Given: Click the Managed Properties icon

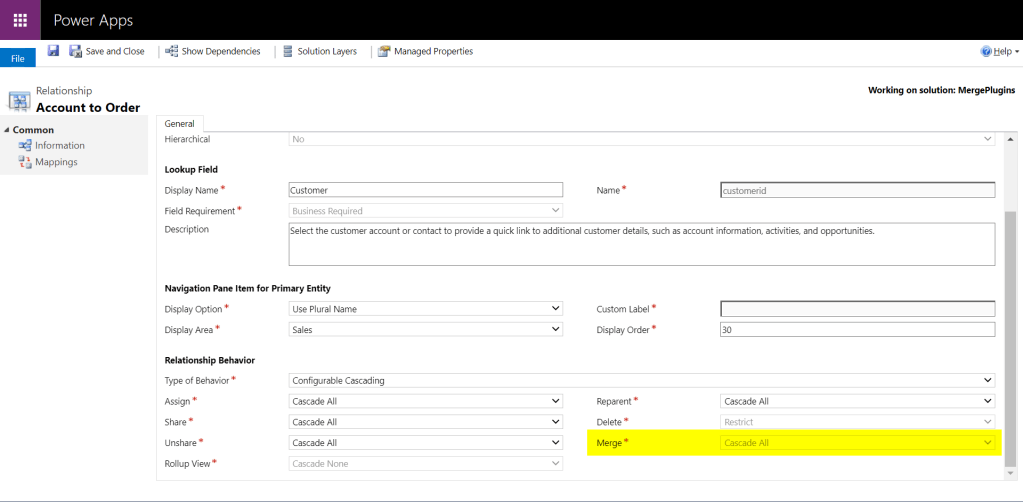Looking at the screenshot, I should pos(384,51).
